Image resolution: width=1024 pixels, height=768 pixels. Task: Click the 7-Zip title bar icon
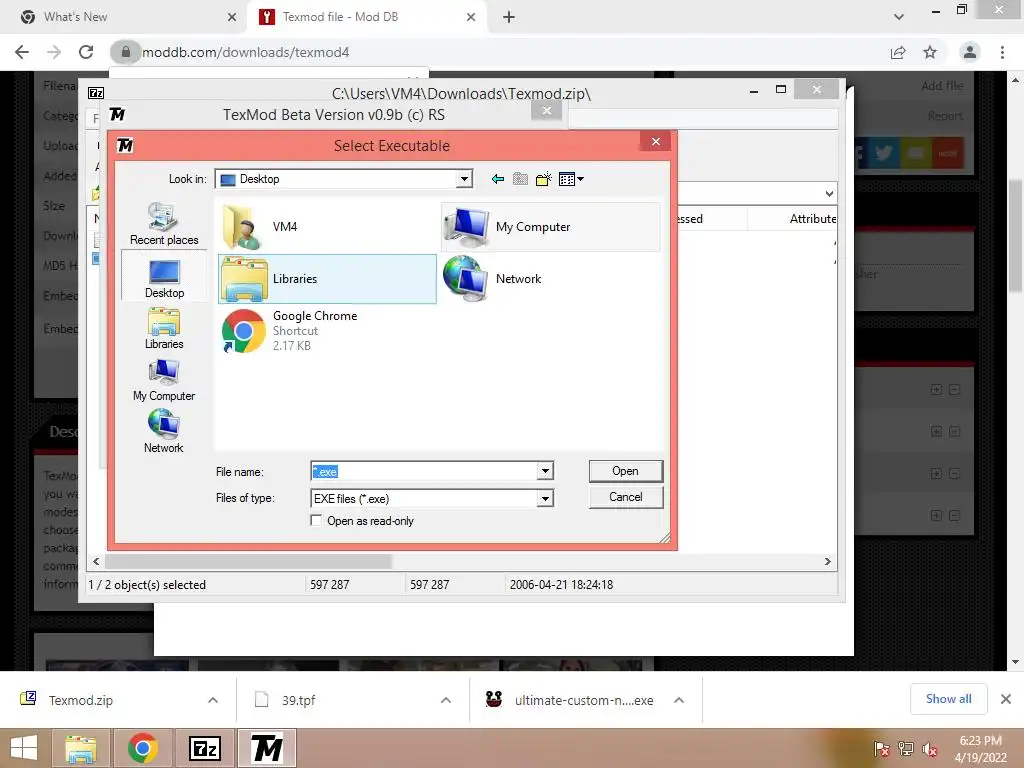pyautogui.click(x=96, y=93)
